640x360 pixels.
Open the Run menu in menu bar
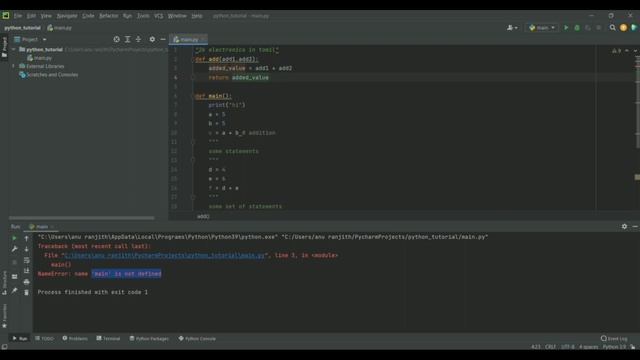point(127,16)
